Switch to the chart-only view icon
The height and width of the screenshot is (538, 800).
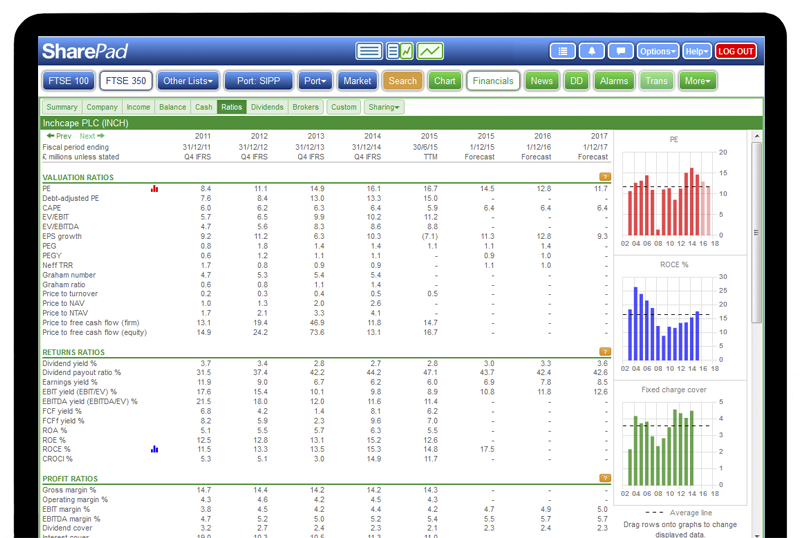pyautogui.click(x=431, y=51)
